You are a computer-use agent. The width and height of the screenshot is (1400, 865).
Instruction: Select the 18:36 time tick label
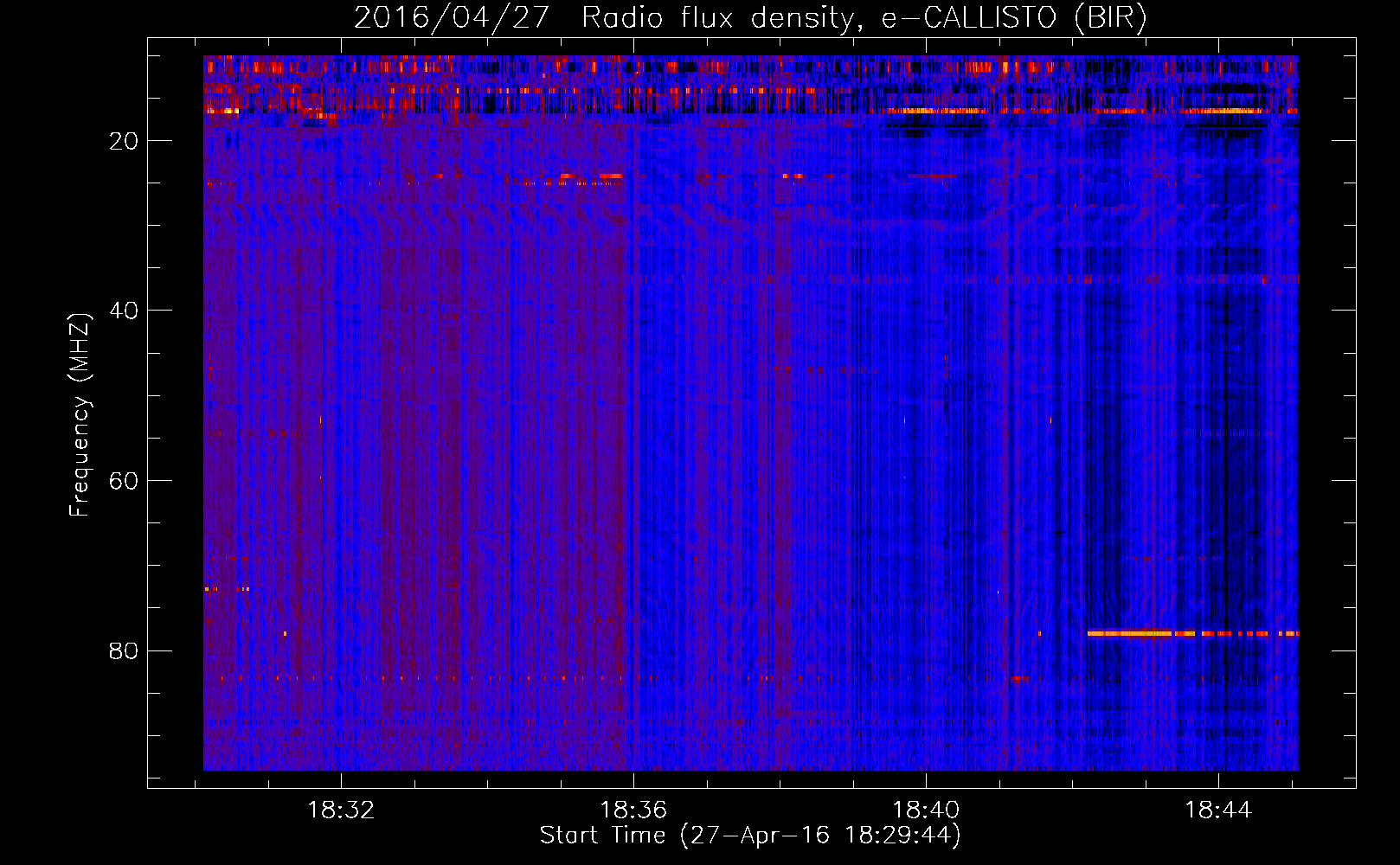tap(633, 811)
